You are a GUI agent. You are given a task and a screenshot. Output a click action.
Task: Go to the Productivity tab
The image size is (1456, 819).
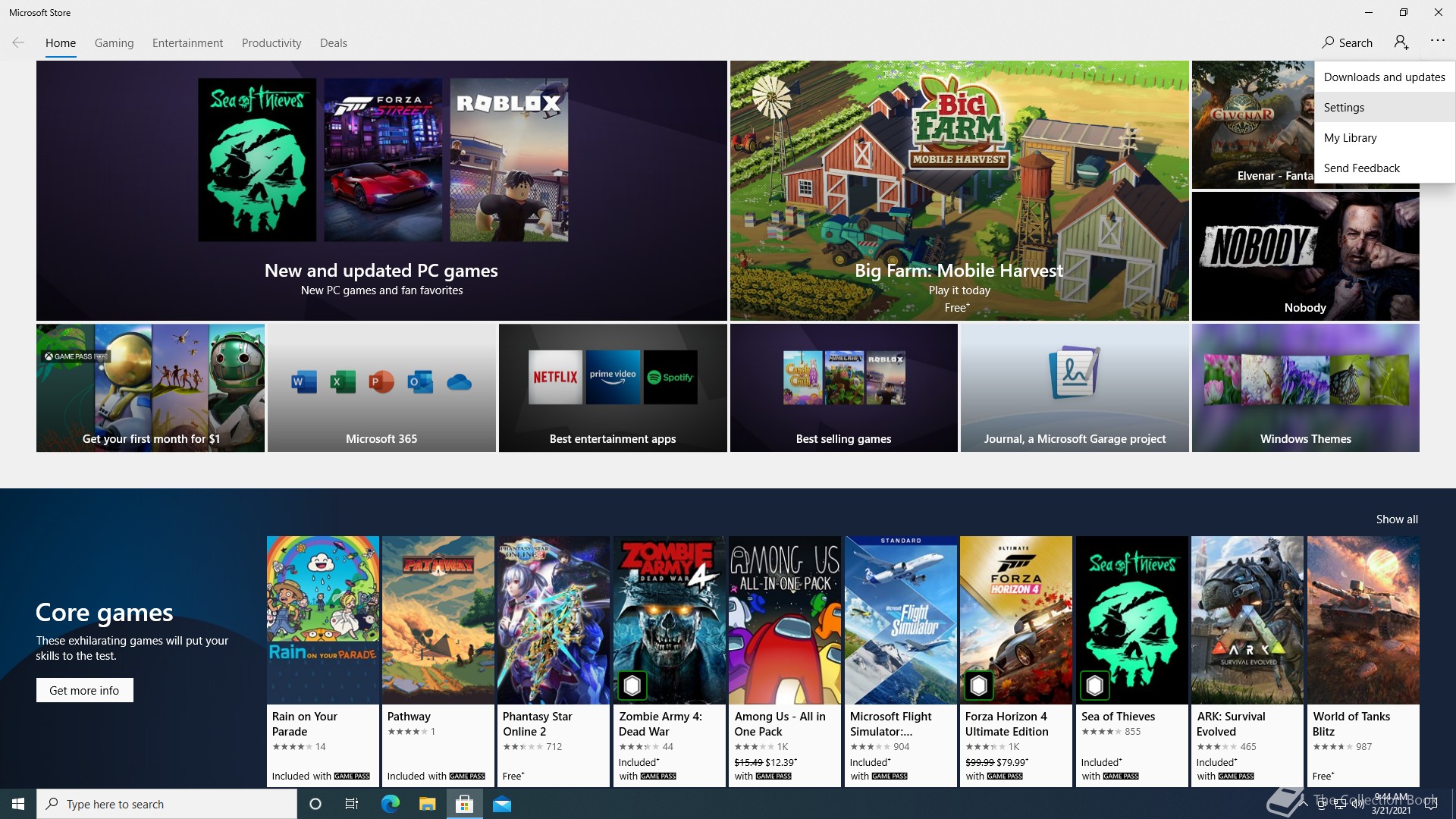click(x=271, y=43)
